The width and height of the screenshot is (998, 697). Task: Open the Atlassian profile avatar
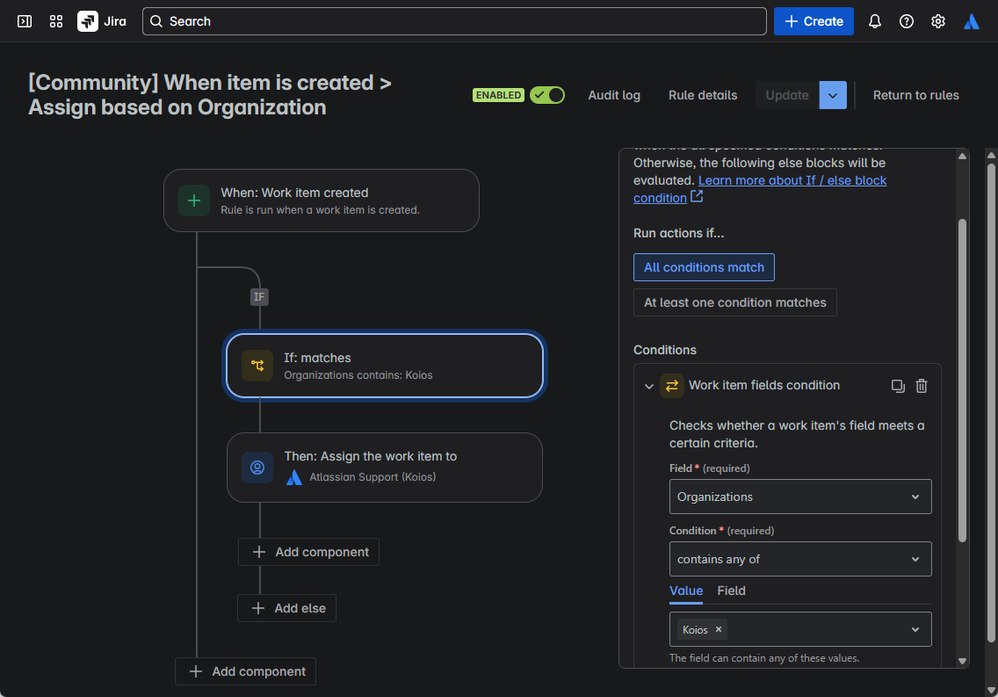[x=971, y=22]
